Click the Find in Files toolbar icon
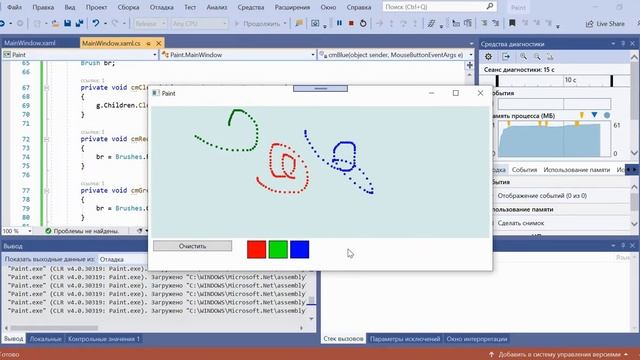This screenshot has width=640, height=360. click(x=315, y=23)
